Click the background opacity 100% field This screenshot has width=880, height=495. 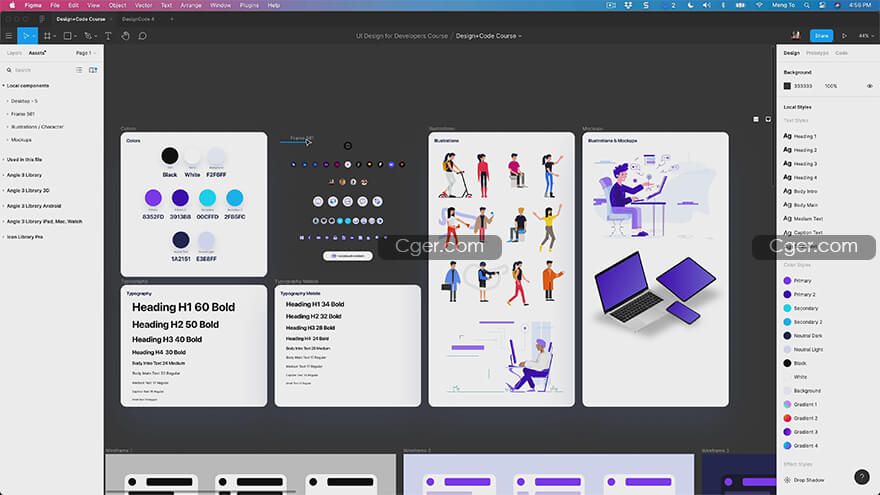(831, 86)
